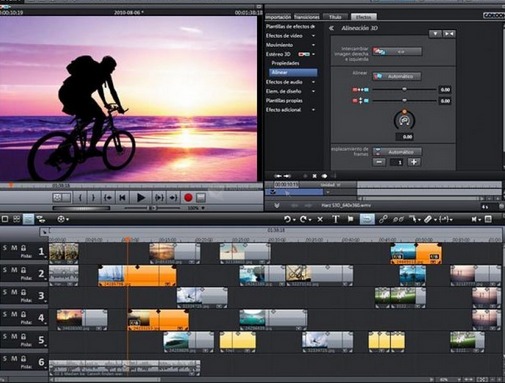The height and width of the screenshot is (383, 505).
Task: Click the rotation dial knob
Action: (405, 120)
